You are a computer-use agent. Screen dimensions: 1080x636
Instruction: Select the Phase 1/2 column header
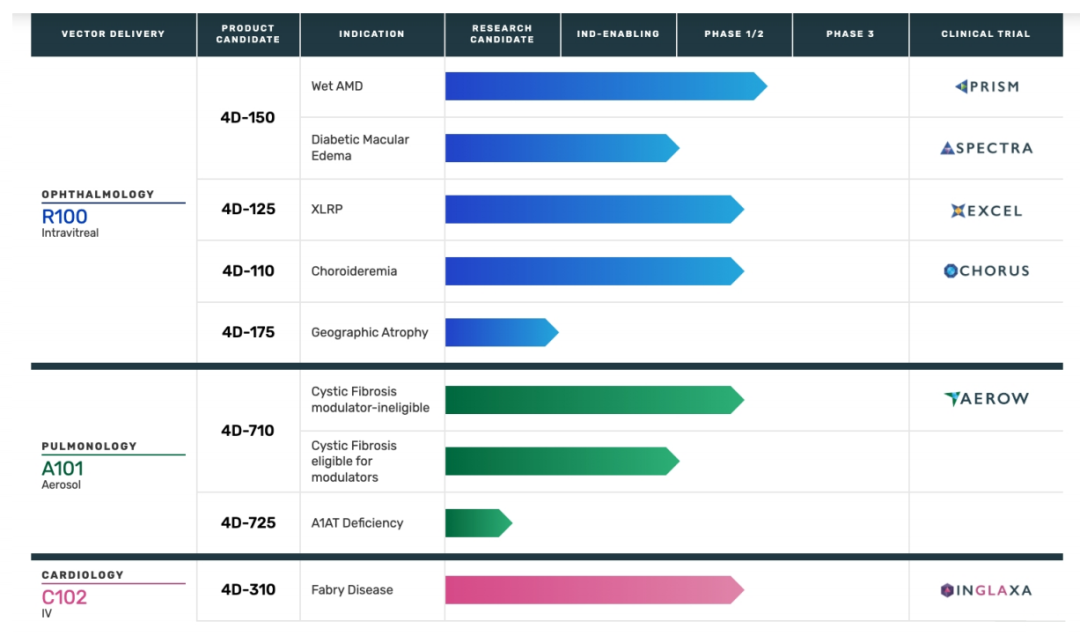click(734, 34)
